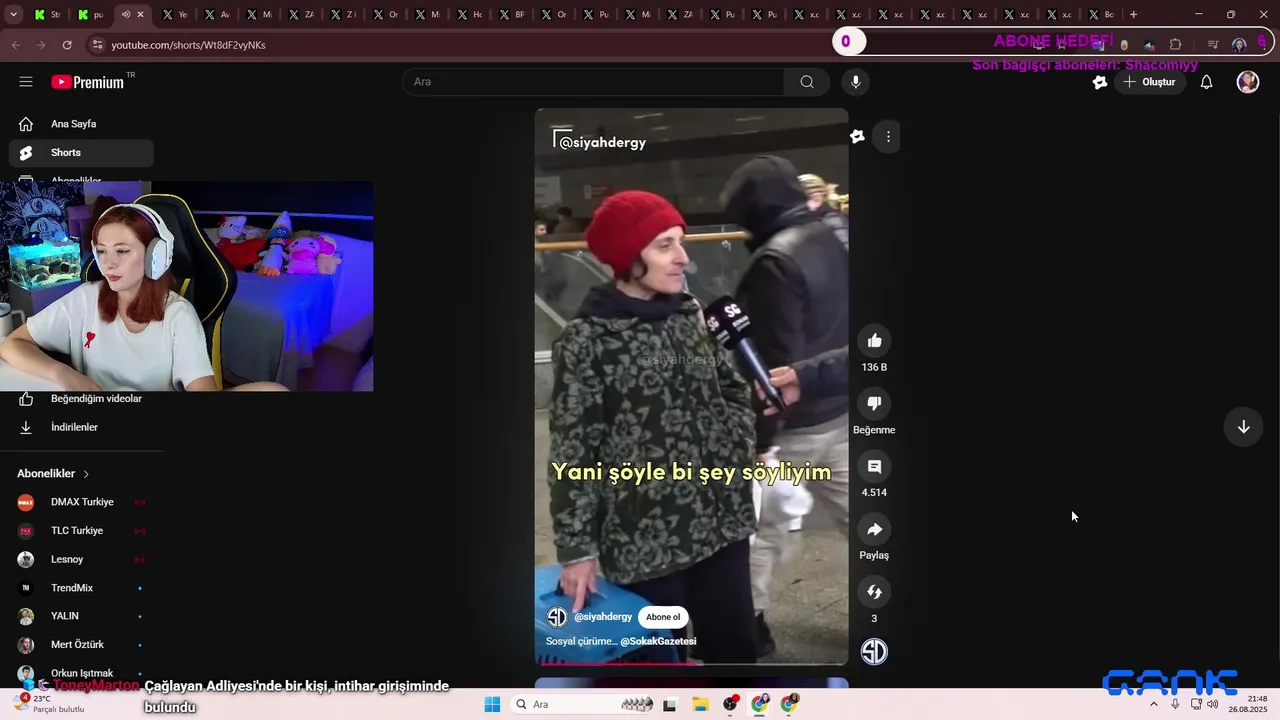Select Shorts in sidebar

pyautogui.click(x=81, y=153)
